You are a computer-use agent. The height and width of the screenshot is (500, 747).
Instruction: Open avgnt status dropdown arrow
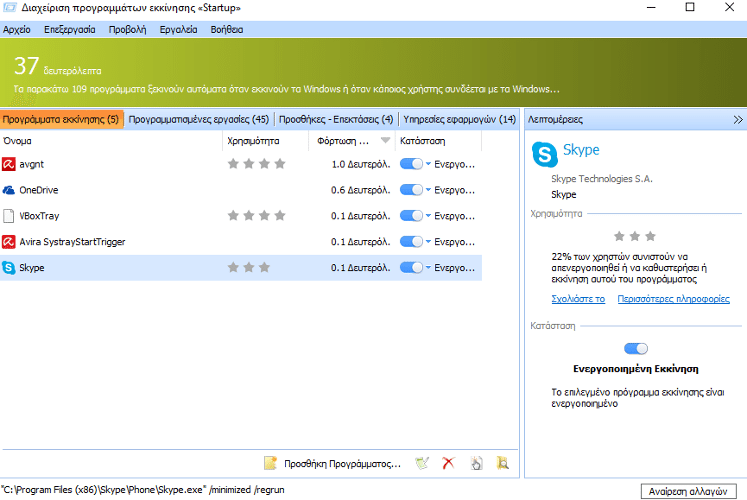click(x=428, y=164)
